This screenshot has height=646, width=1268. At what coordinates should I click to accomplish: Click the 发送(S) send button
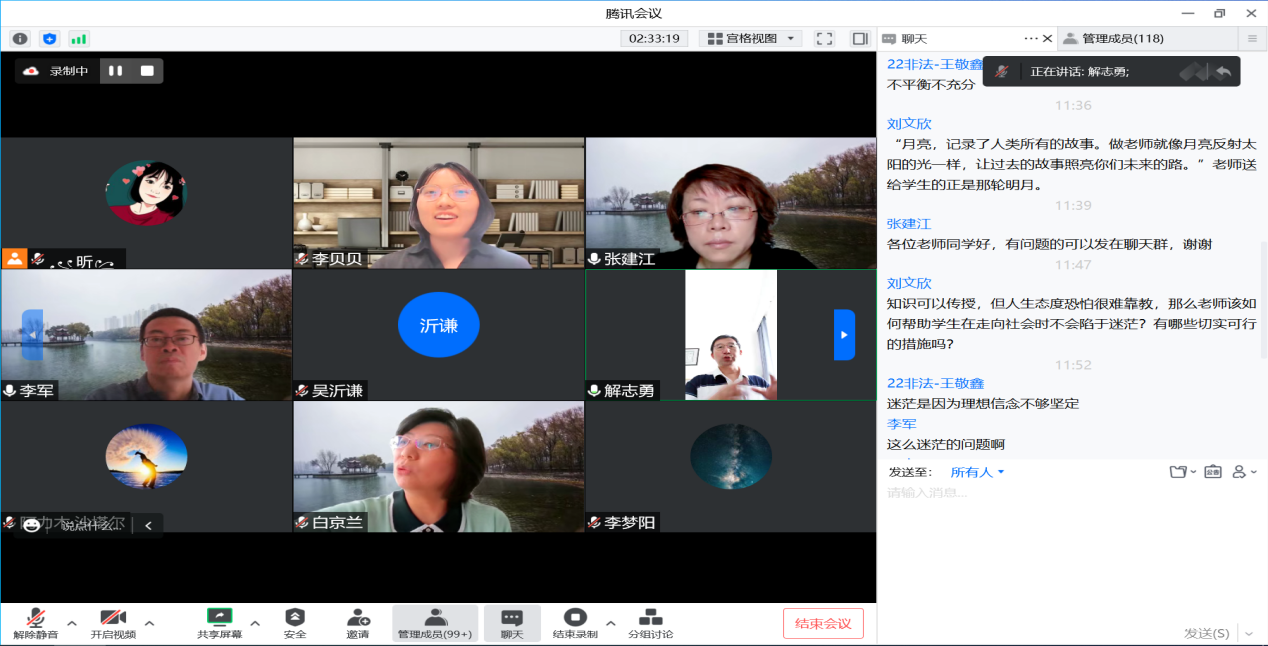[x=1207, y=633]
